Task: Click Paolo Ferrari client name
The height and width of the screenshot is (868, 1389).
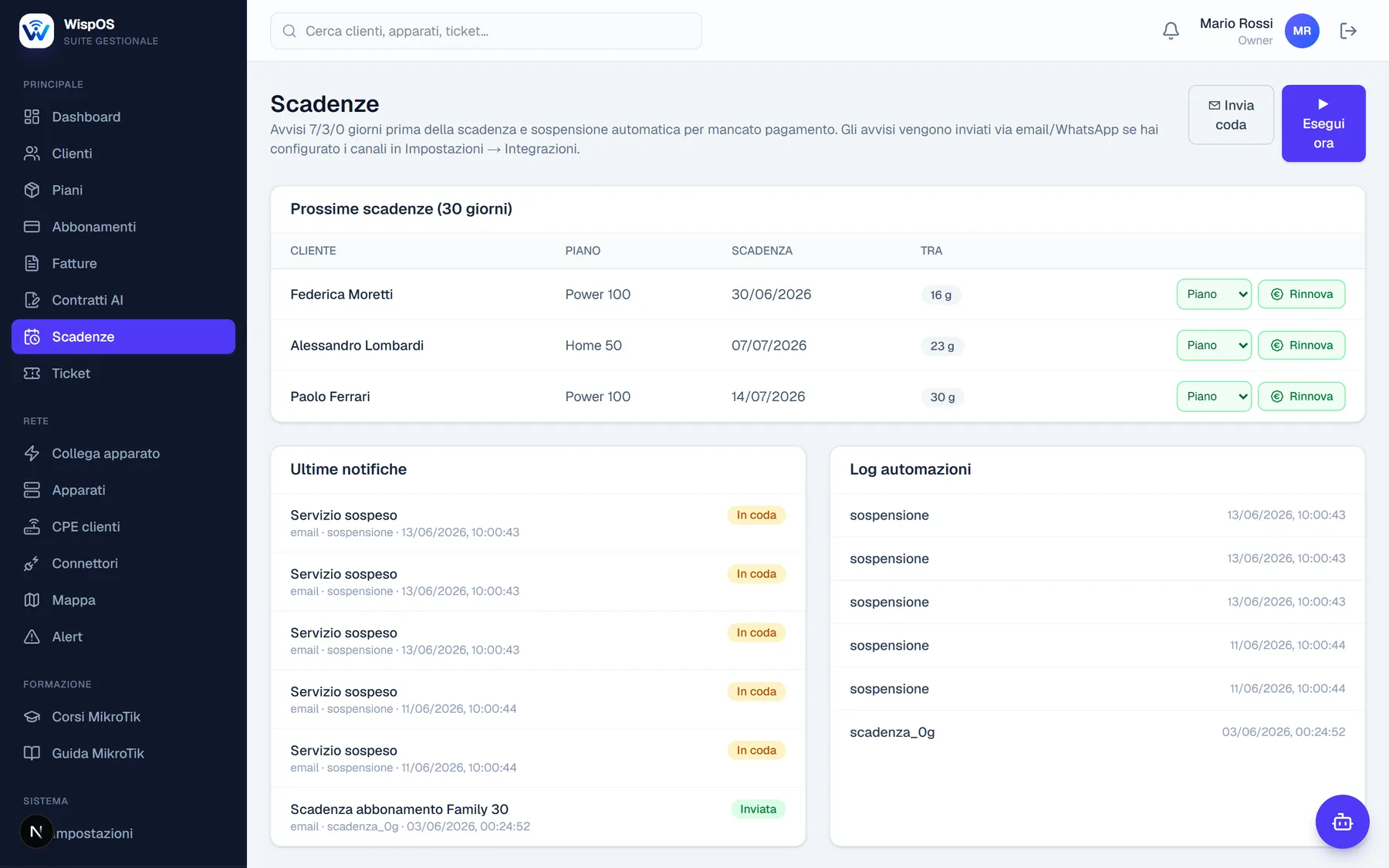Action: point(330,397)
